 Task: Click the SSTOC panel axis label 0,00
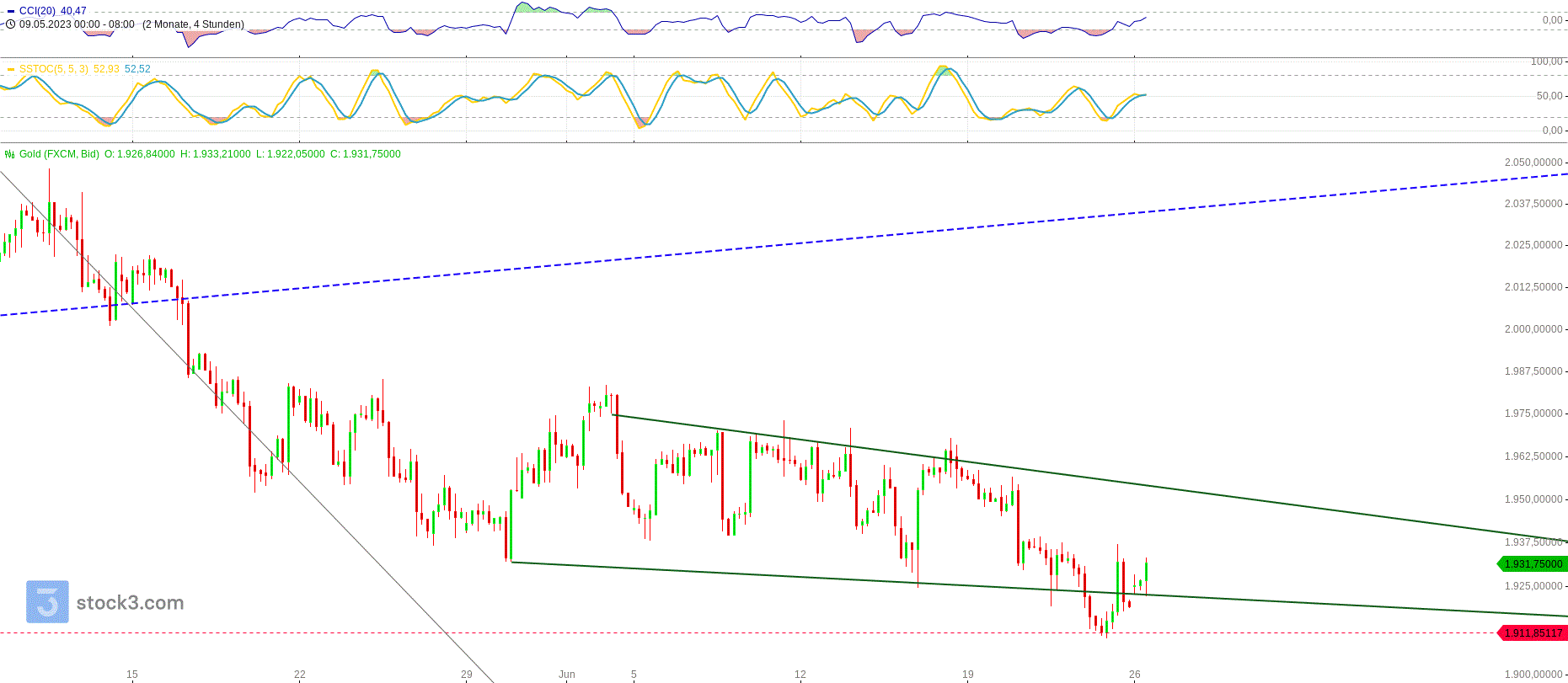[1552, 131]
